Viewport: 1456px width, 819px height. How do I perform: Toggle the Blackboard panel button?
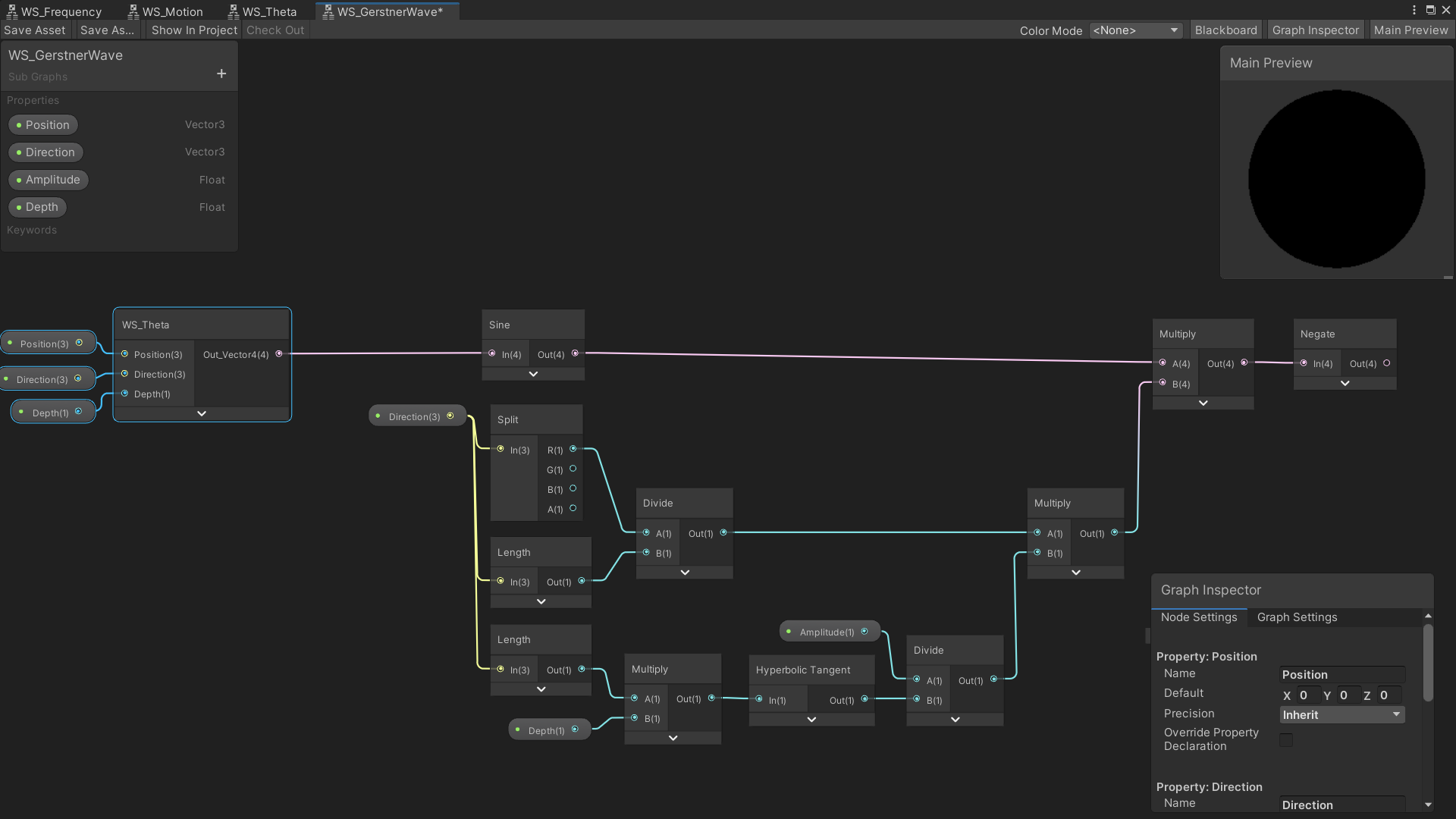point(1225,30)
